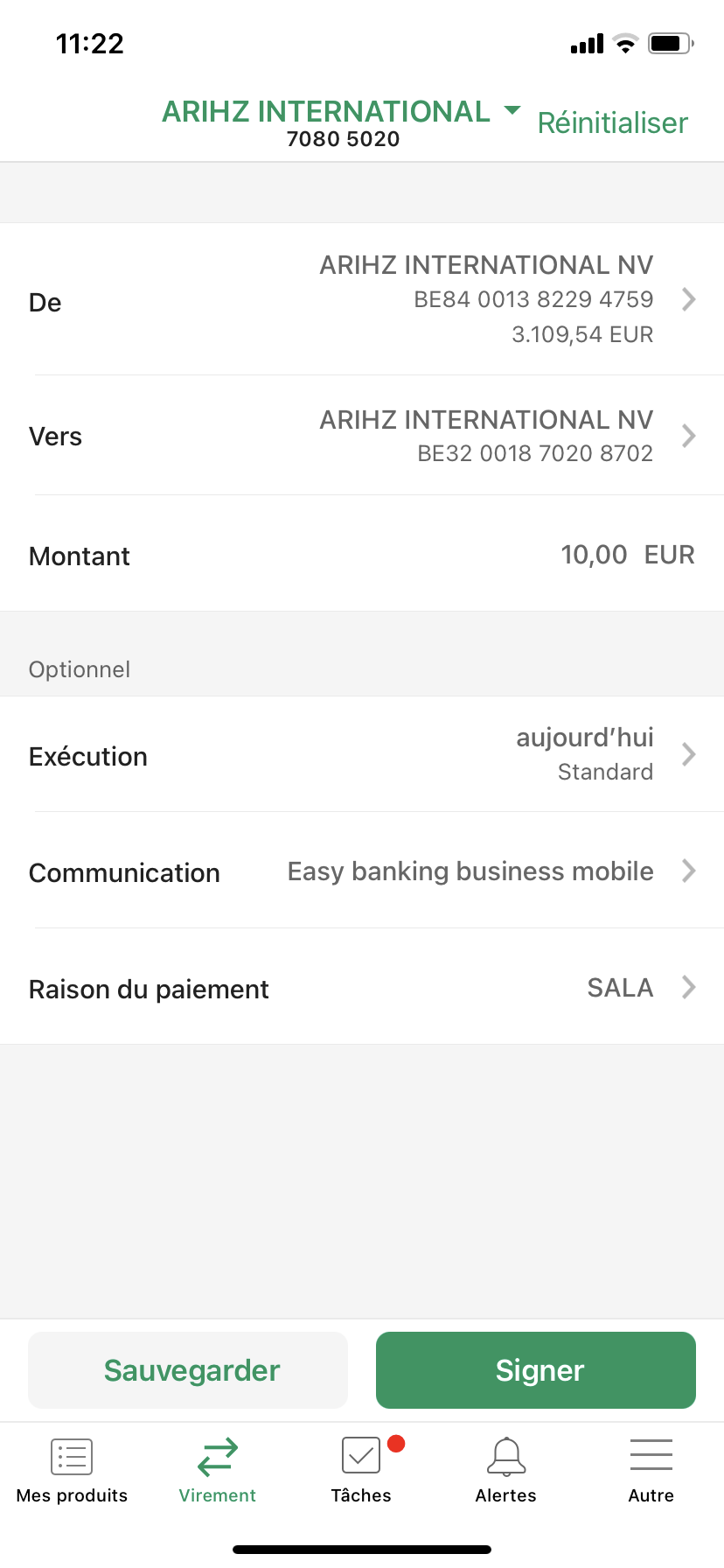Tap the red notification badge on Tâches
The height and width of the screenshot is (1568, 724).
pyautogui.click(x=396, y=1443)
